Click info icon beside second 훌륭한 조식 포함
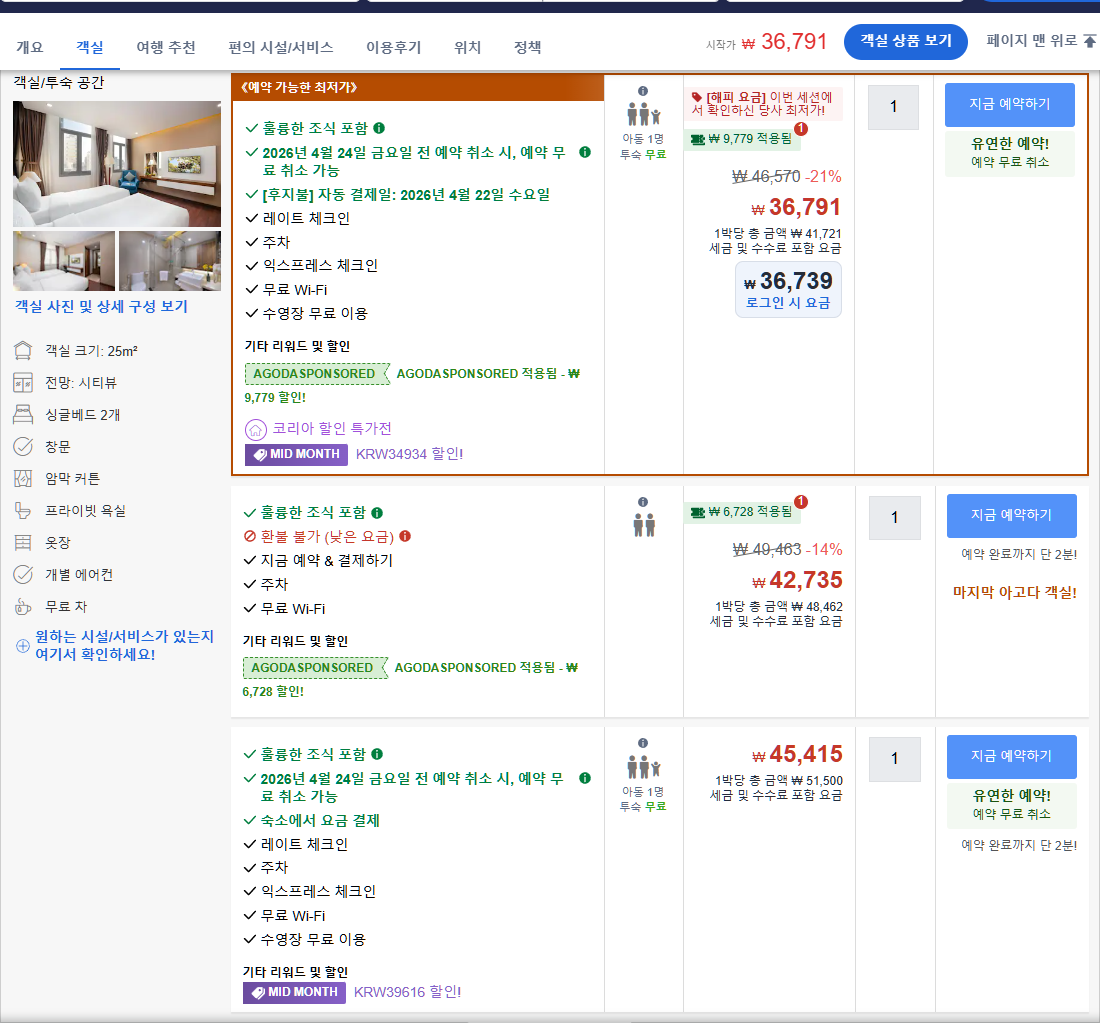 [377, 513]
